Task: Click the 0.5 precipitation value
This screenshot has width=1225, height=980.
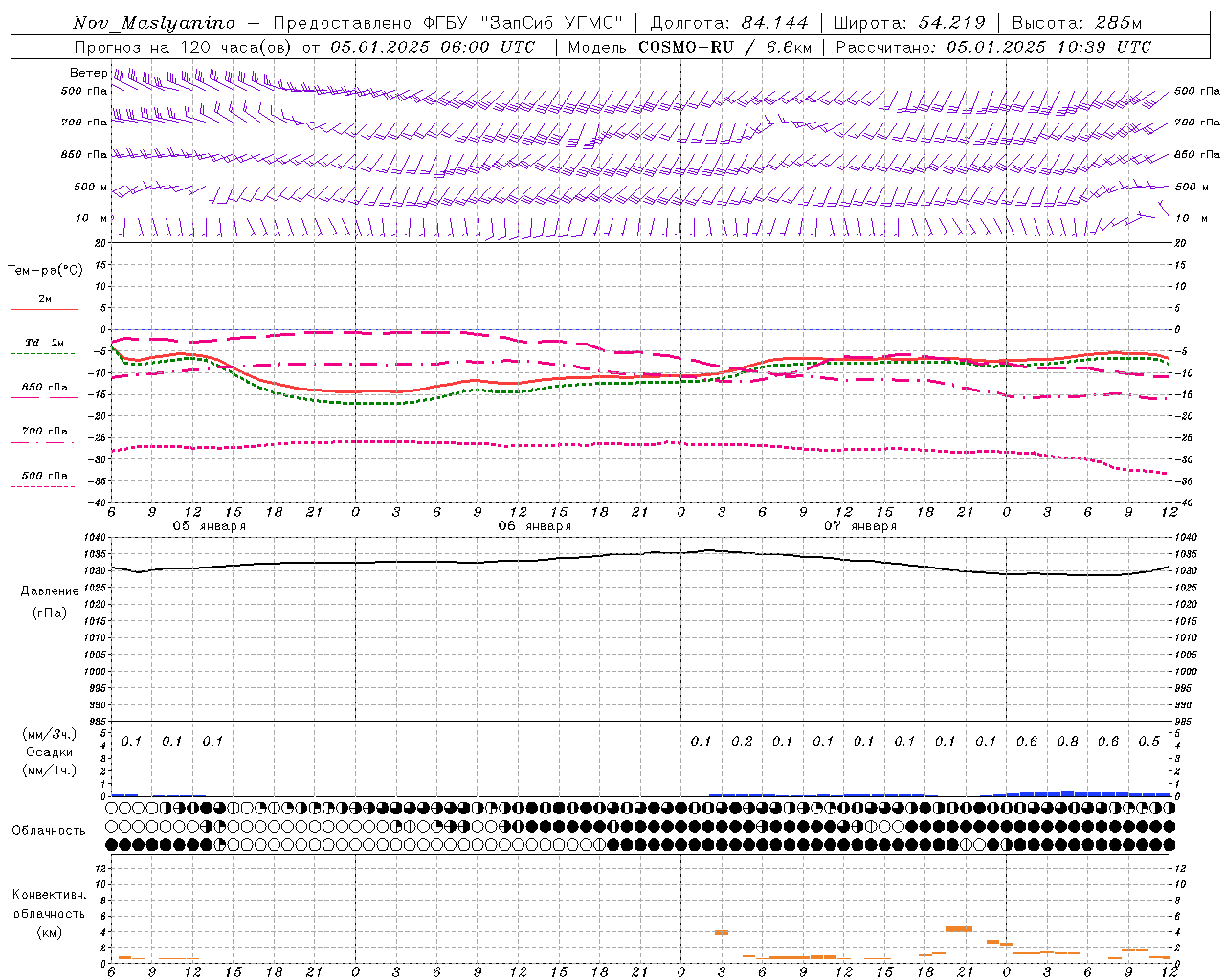Action: pyautogui.click(x=1148, y=741)
